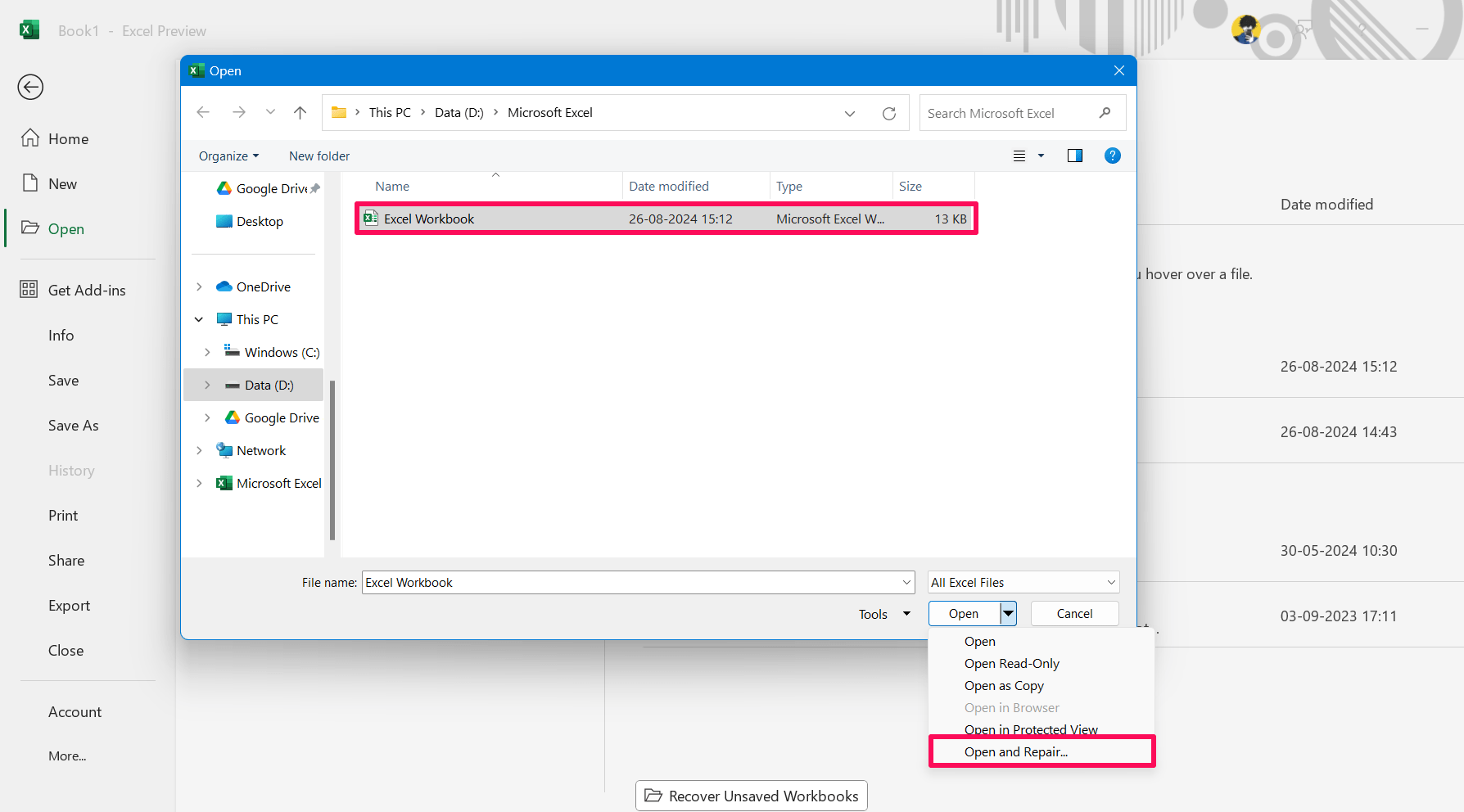Screen dimensions: 1464x812
Task: Click Account in Excel sidebar
Action: pos(75,711)
